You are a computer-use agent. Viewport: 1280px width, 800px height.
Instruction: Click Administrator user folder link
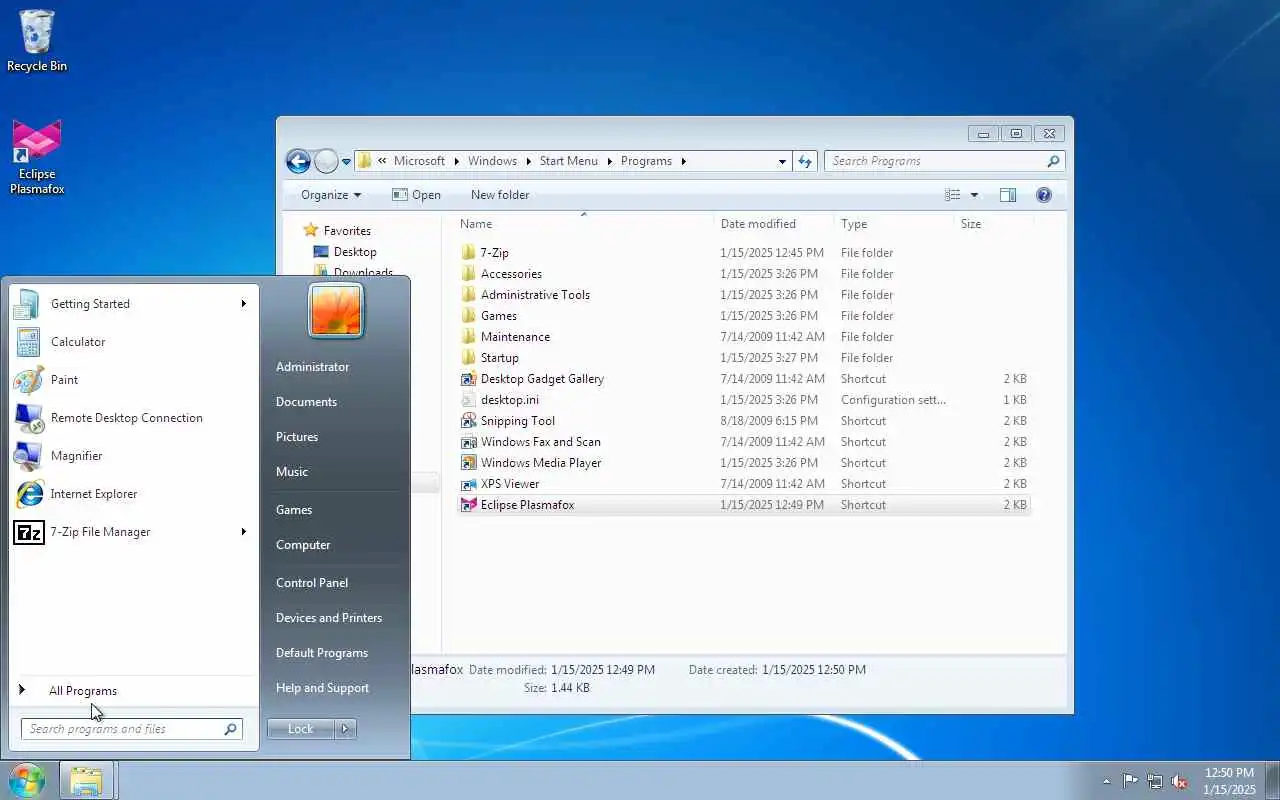click(x=312, y=367)
